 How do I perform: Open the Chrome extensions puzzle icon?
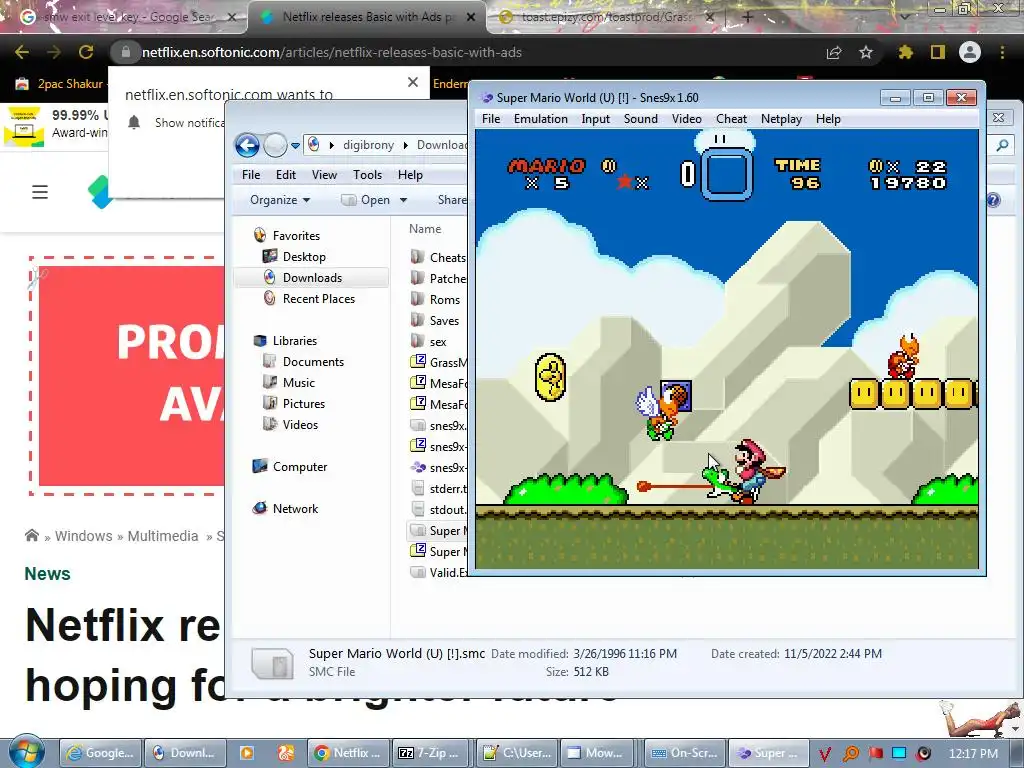[905, 52]
